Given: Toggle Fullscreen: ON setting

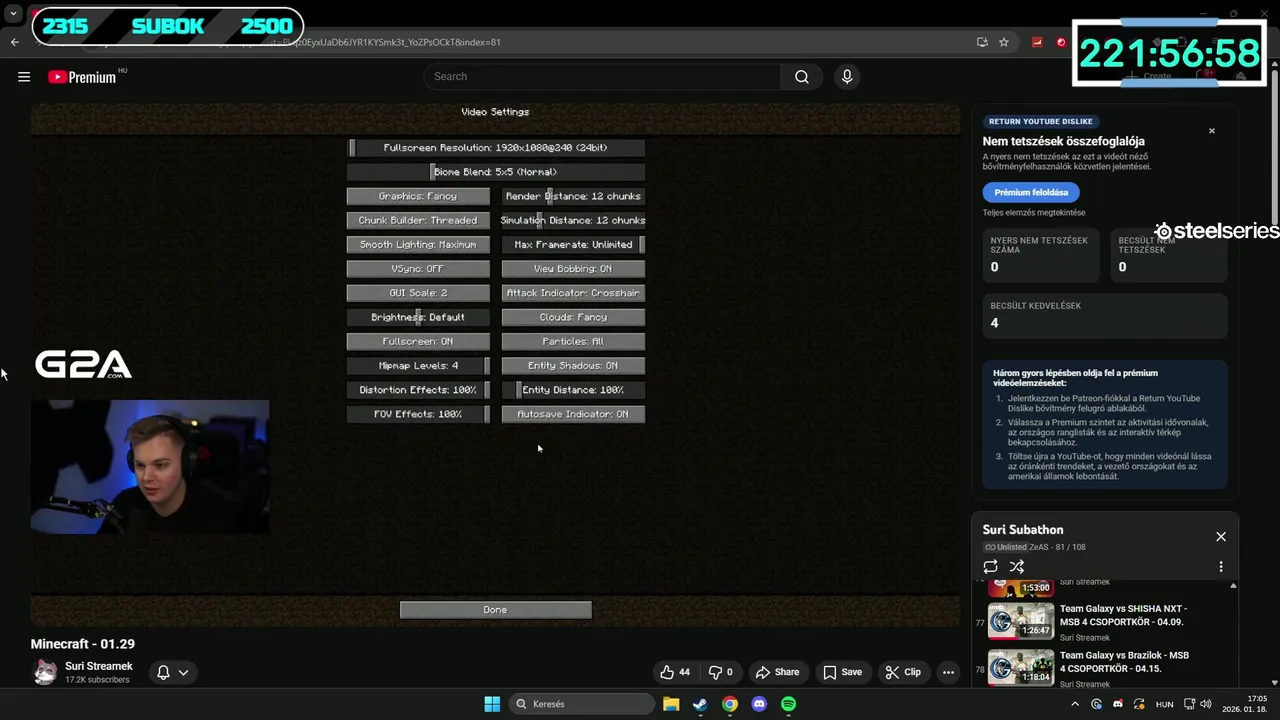Looking at the screenshot, I should tap(418, 341).
